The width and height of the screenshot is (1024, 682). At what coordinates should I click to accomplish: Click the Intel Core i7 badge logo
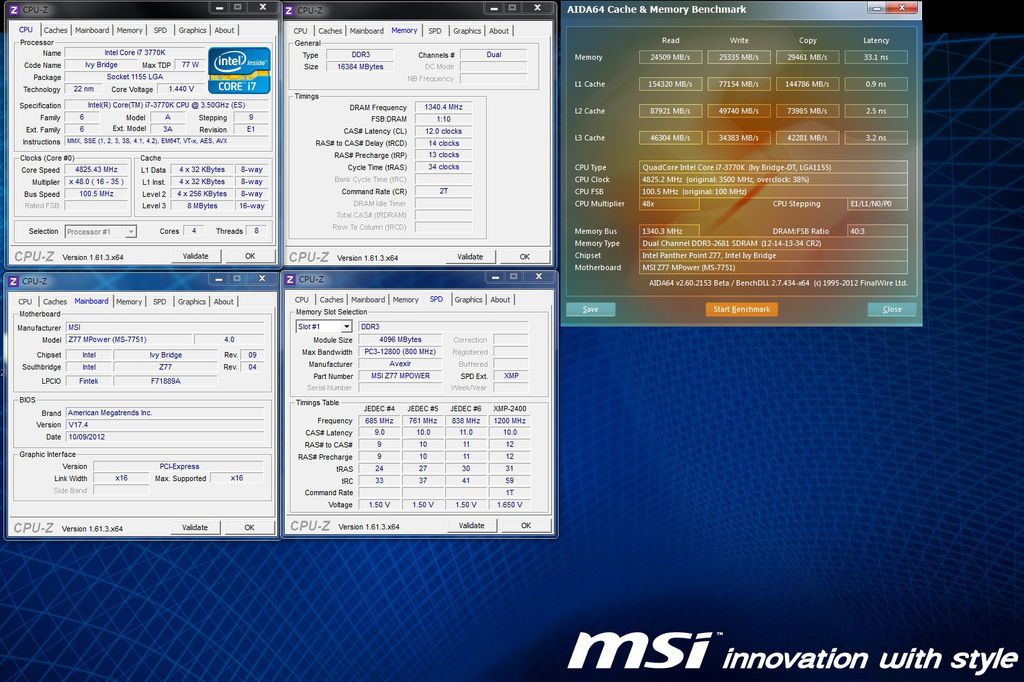point(239,70)
